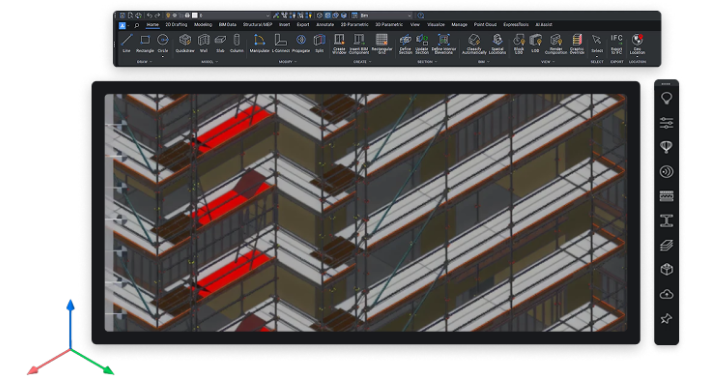This screenshot has width=712, height=379.
Task: Use the L-Connect modify tool
Action: (x=281, y=43)
